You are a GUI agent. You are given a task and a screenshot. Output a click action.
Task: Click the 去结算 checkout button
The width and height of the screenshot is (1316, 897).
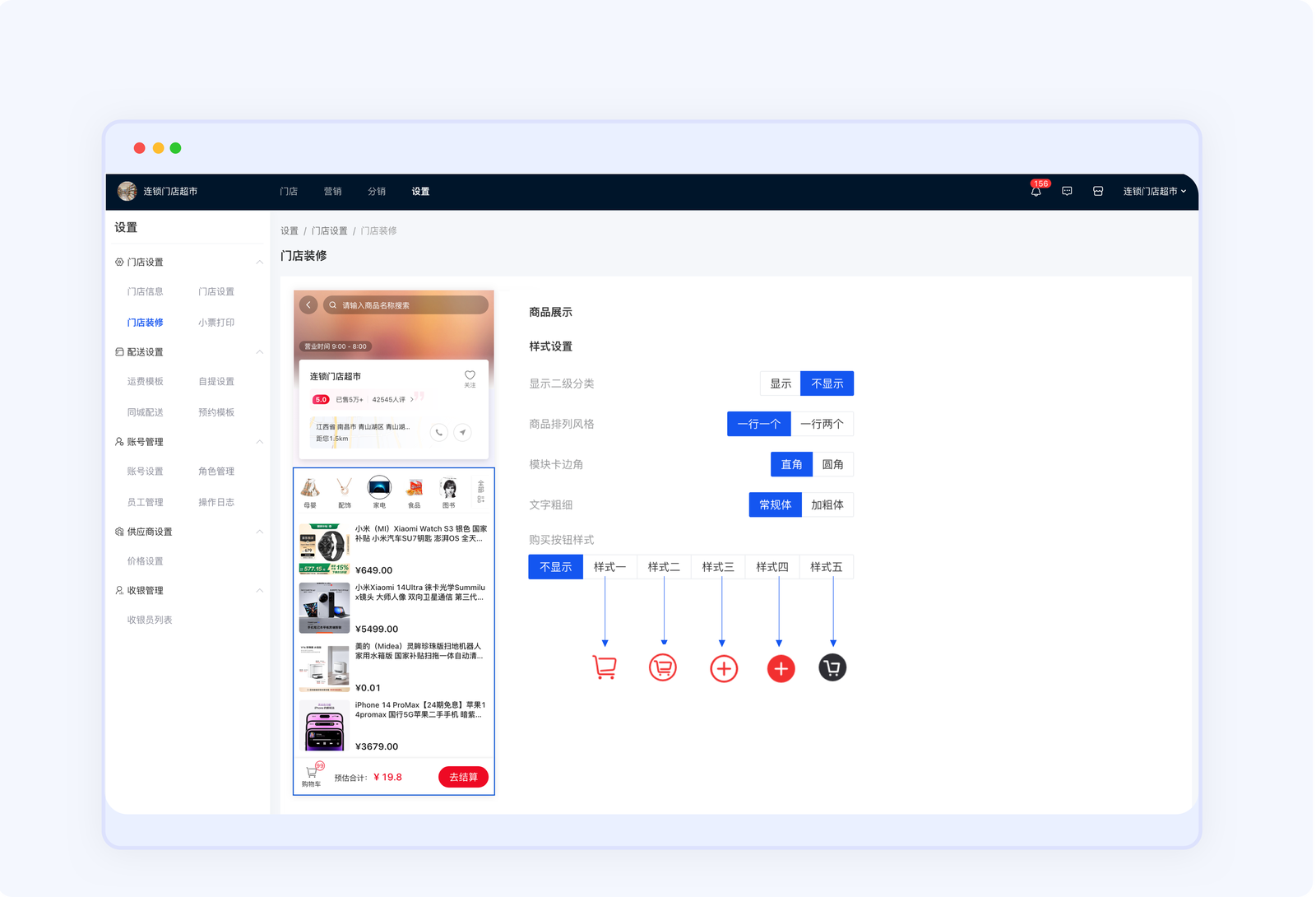click(x=463, y=777)
